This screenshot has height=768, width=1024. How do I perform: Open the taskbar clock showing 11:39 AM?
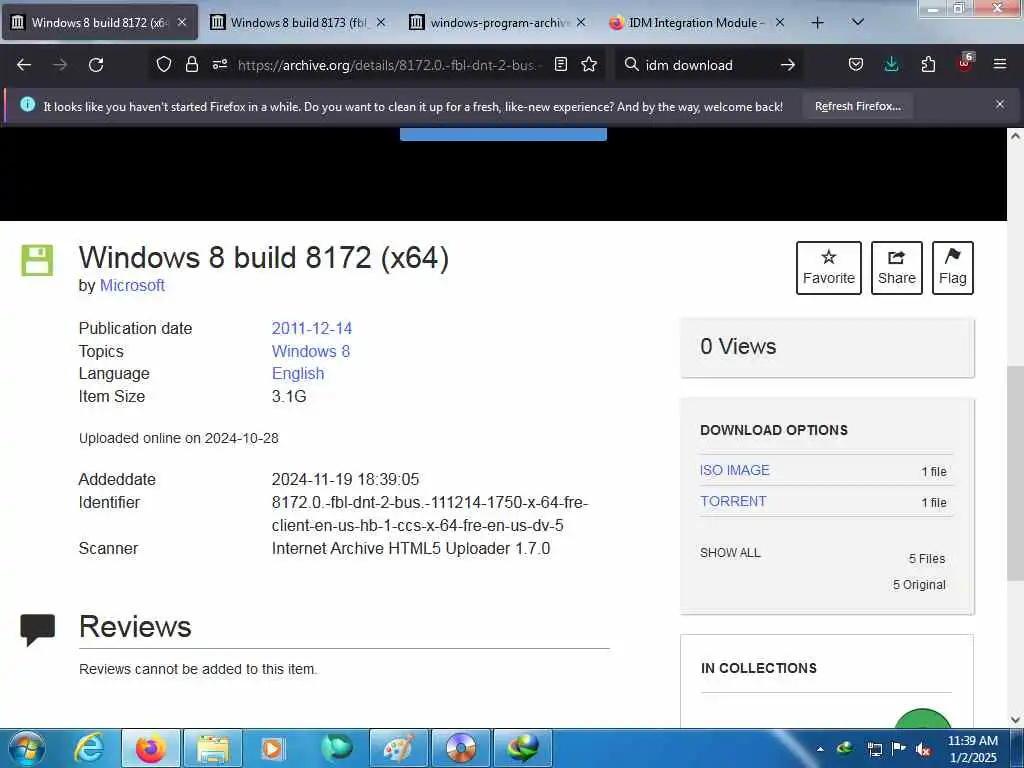(973, 749)
